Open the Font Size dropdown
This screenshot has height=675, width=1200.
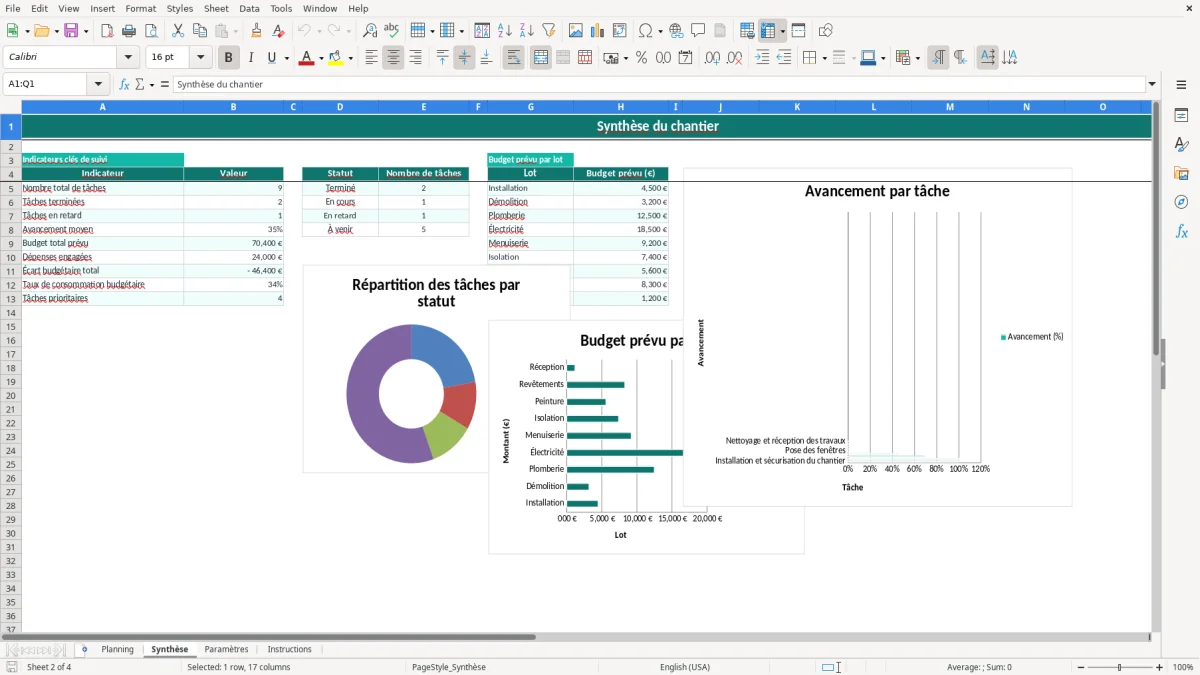click(x=200, y=58)
